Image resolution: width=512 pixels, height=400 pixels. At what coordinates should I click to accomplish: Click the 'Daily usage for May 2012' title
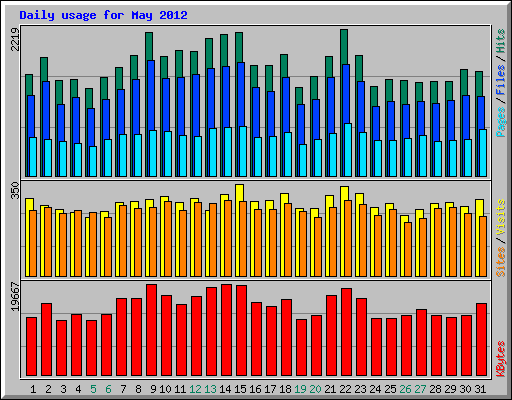click(103, 15)
